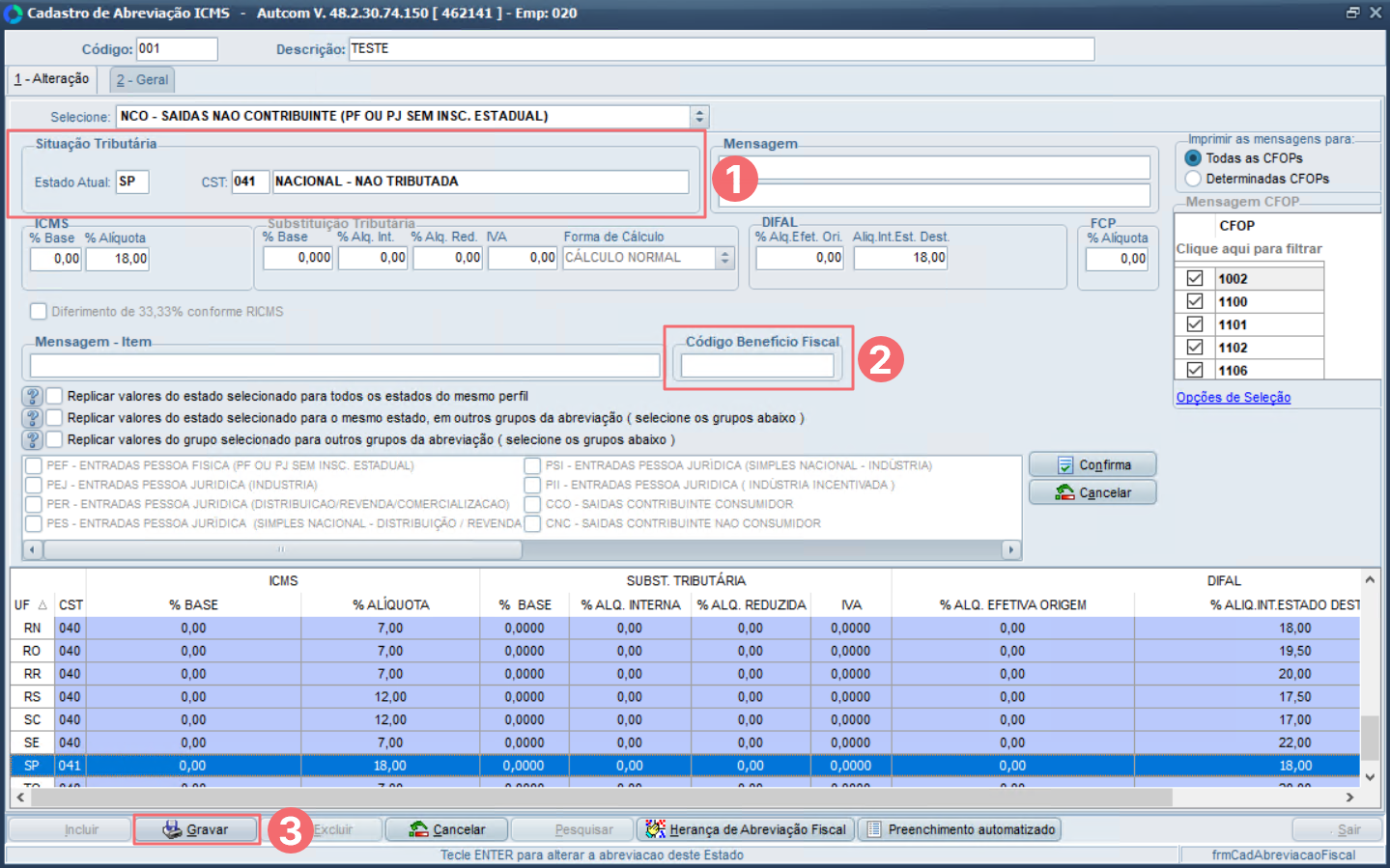Switch to the 2 - Geral tab
Viewport: 1390px width, 868px height.
[x=142, y=80]
